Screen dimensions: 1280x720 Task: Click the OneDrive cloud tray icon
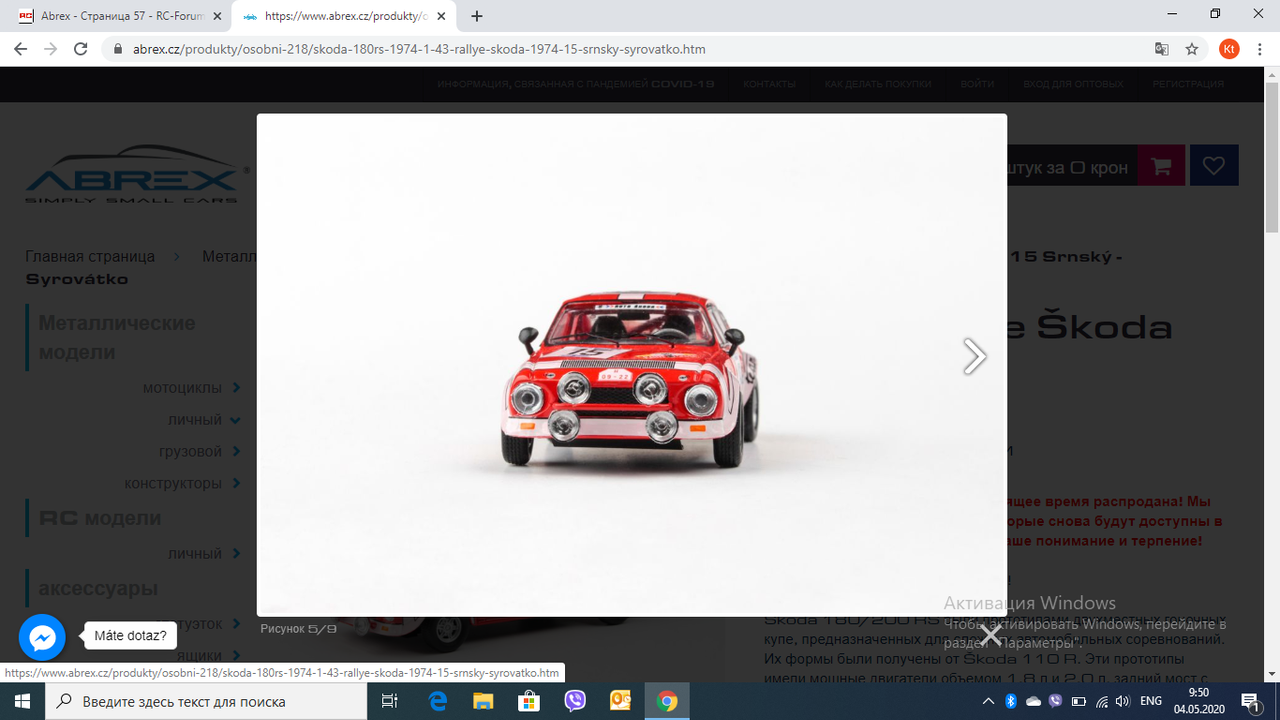pos(1034,701)
